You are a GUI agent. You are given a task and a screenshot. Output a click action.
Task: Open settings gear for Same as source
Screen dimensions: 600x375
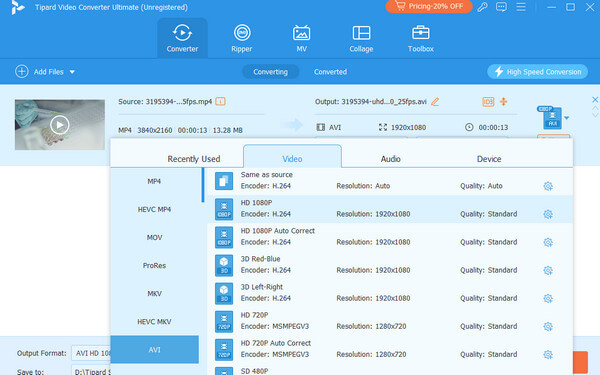[x=548, y=186]
